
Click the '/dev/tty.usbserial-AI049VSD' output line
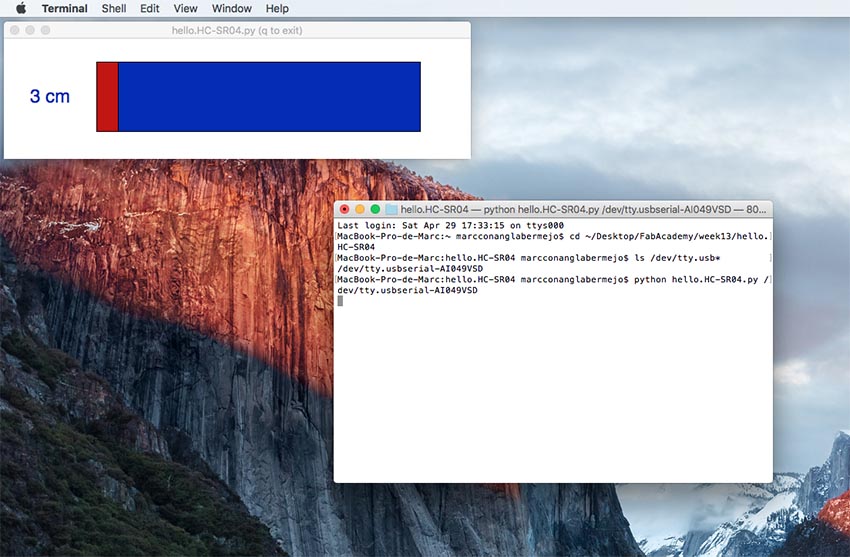(410, 269)
